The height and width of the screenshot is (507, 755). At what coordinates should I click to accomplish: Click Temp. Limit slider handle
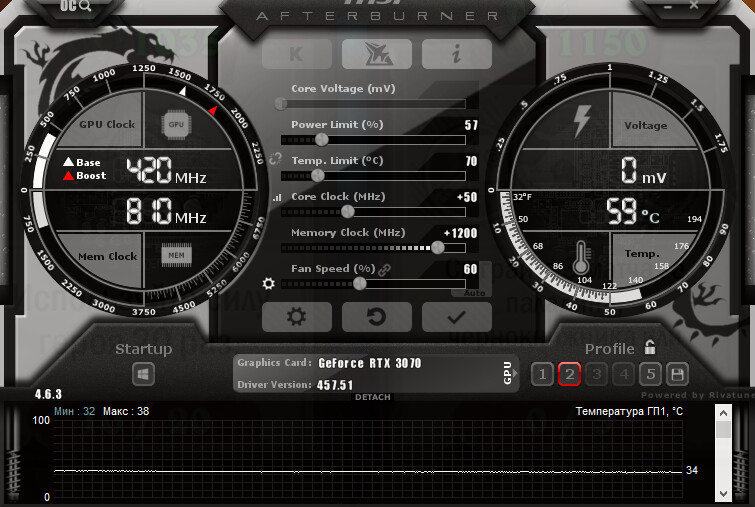318,175
